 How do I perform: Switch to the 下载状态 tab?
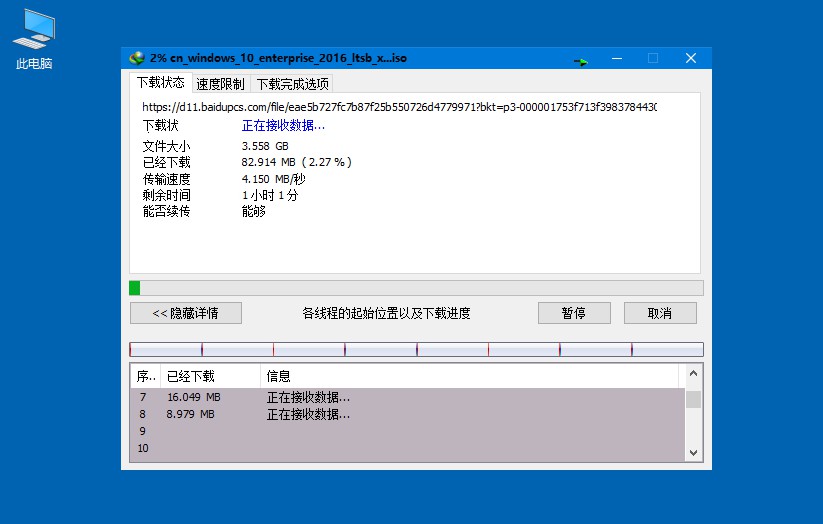point(161,82)
